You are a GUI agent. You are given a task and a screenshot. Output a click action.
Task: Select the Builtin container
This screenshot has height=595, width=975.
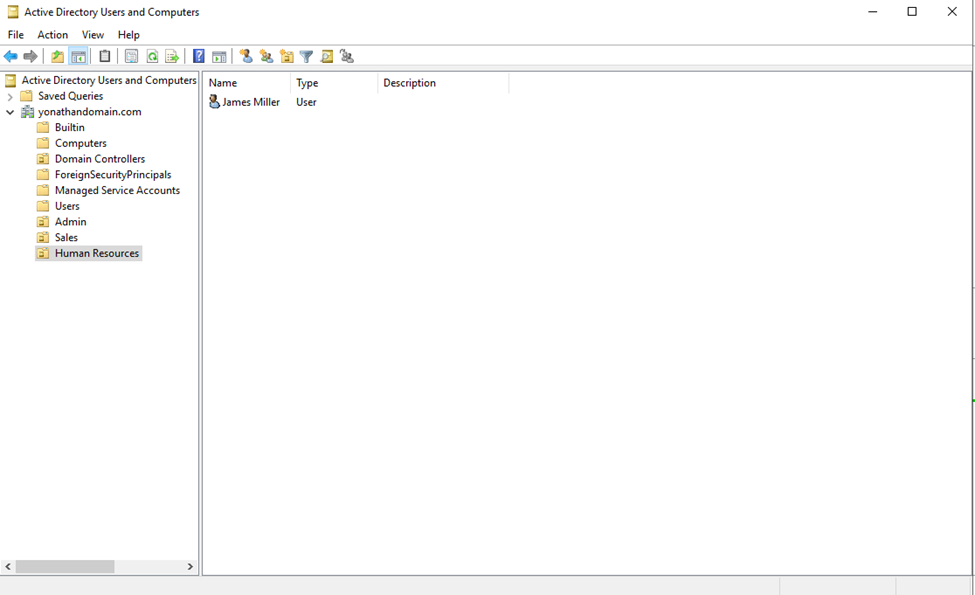70,127
